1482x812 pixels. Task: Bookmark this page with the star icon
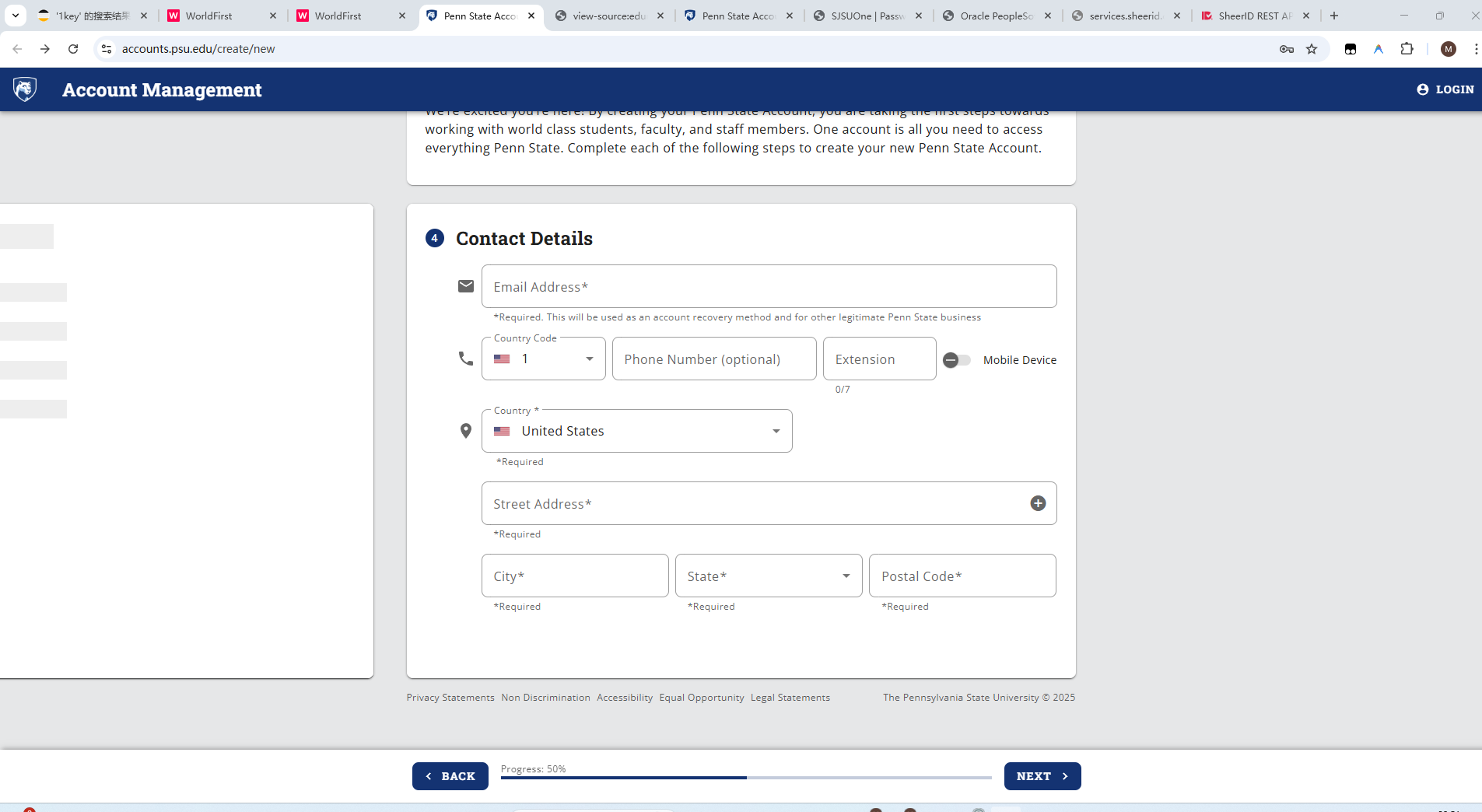point(1312,49)
